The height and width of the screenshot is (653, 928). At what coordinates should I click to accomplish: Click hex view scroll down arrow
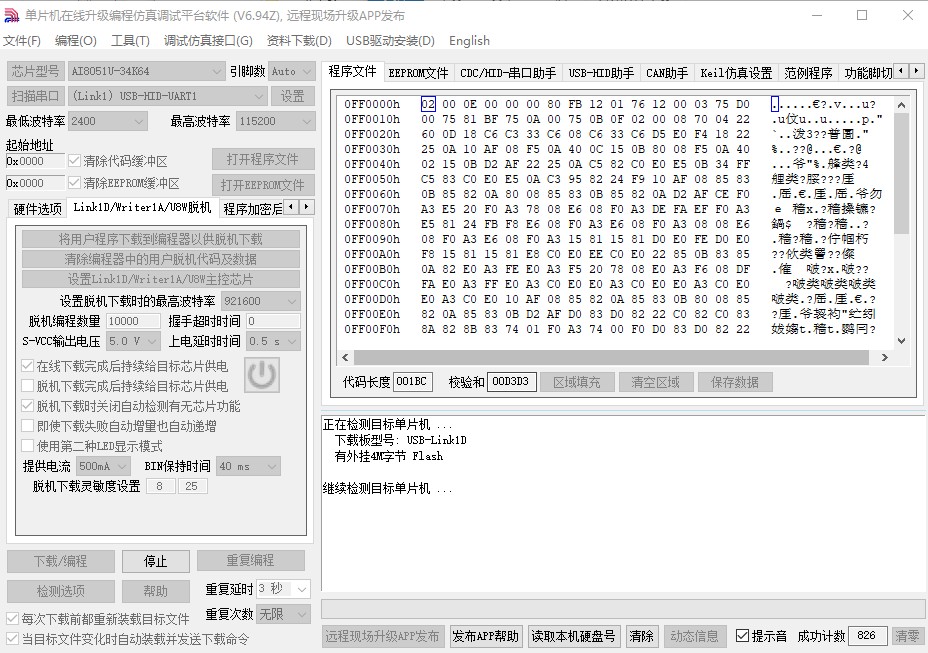pos(901,340)
